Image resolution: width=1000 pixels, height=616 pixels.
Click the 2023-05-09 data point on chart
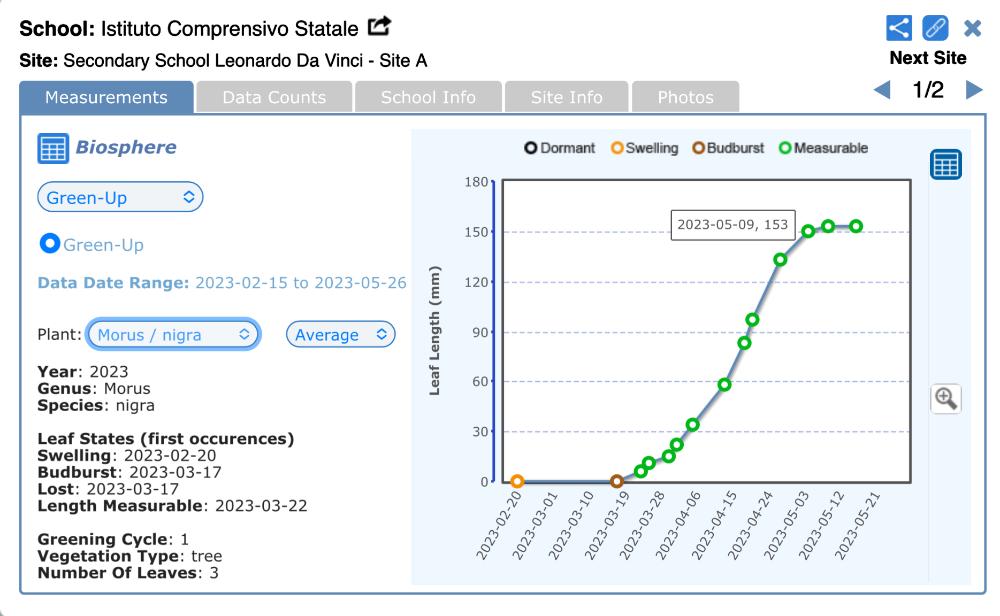pos(828,226)
